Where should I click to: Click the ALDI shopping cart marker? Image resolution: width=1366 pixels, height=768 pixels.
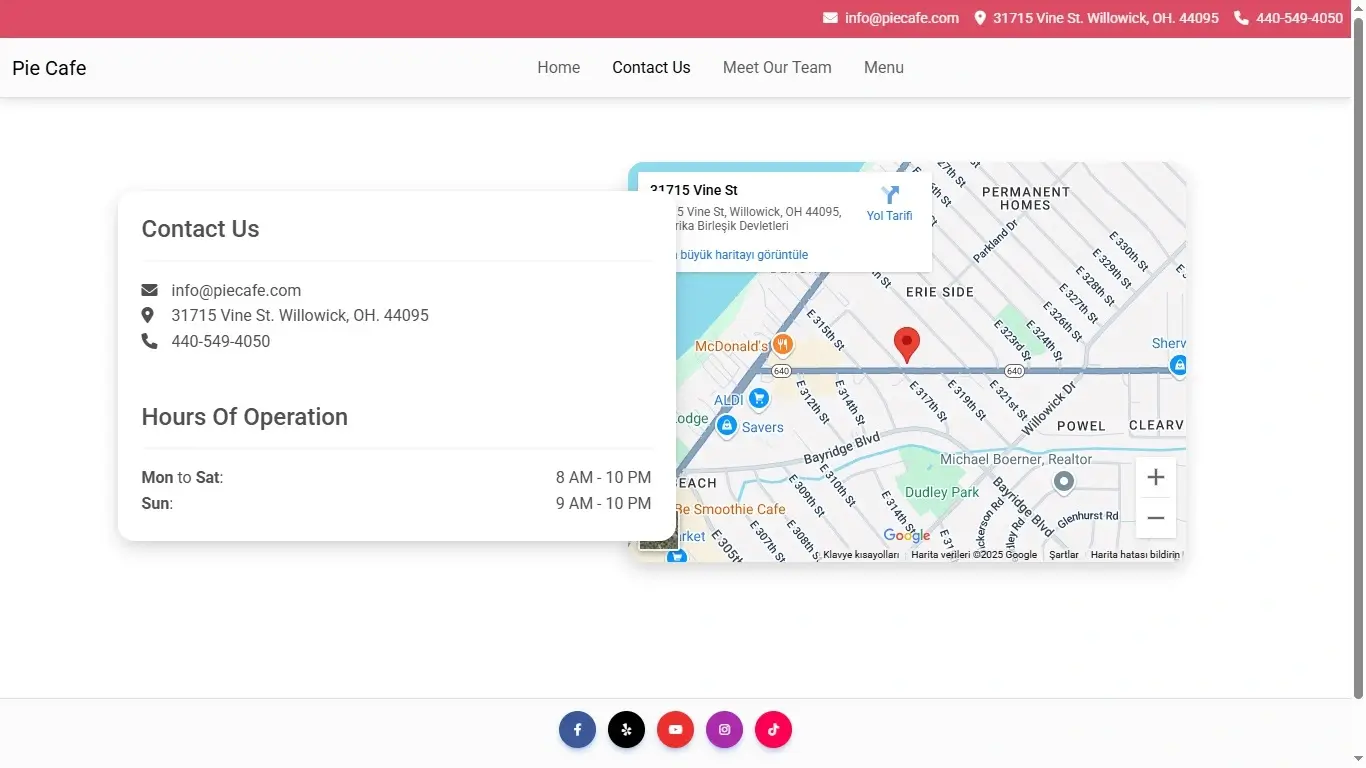click(x=758, y=399)
